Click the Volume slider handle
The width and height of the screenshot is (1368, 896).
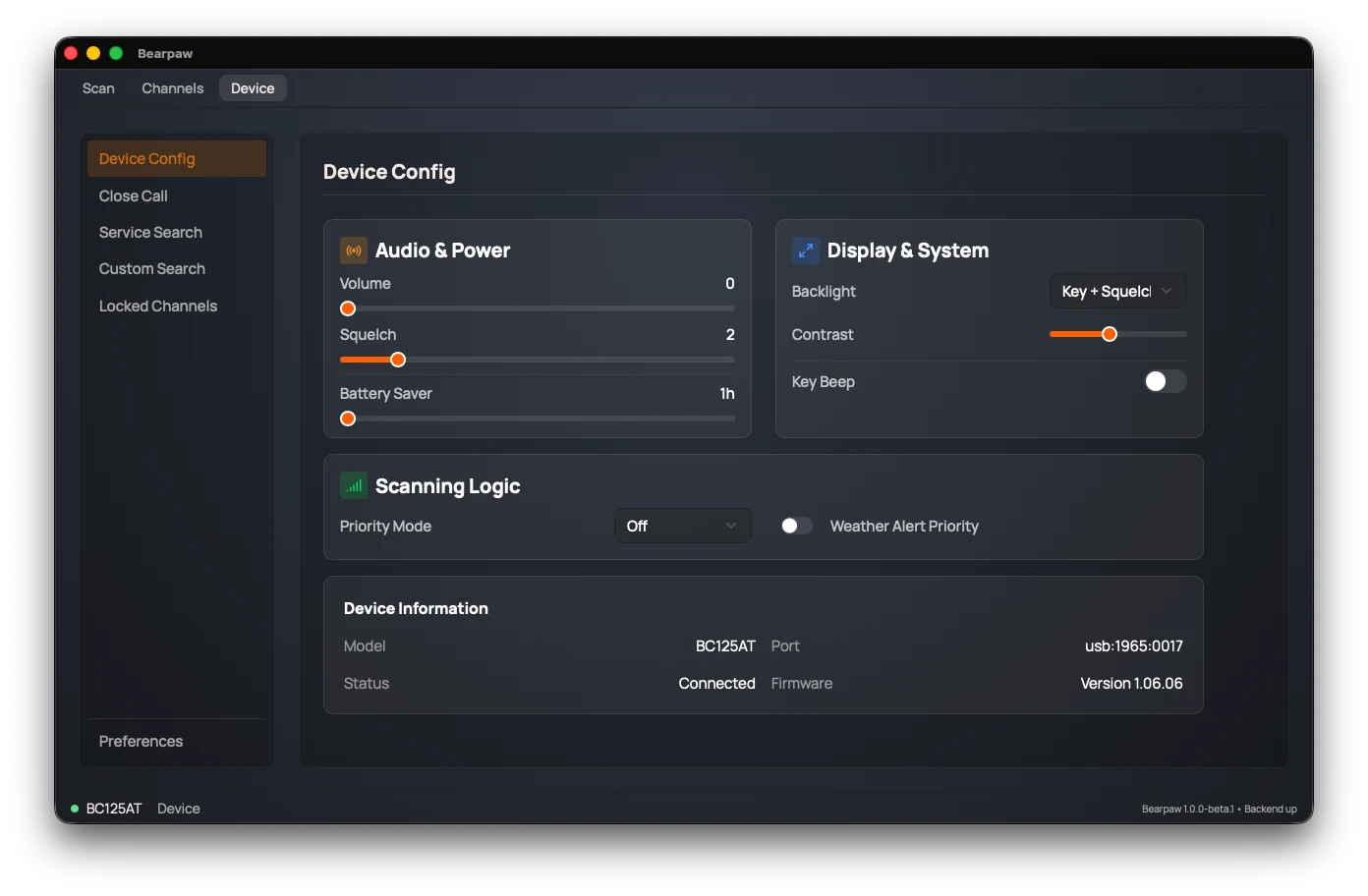pos(348,308)
